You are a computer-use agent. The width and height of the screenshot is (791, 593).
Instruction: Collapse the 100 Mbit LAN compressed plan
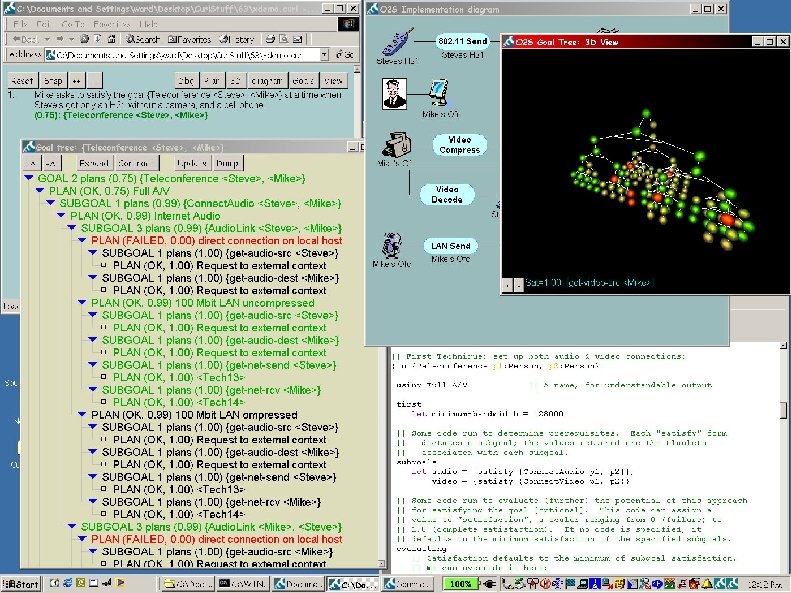(82, 414)
